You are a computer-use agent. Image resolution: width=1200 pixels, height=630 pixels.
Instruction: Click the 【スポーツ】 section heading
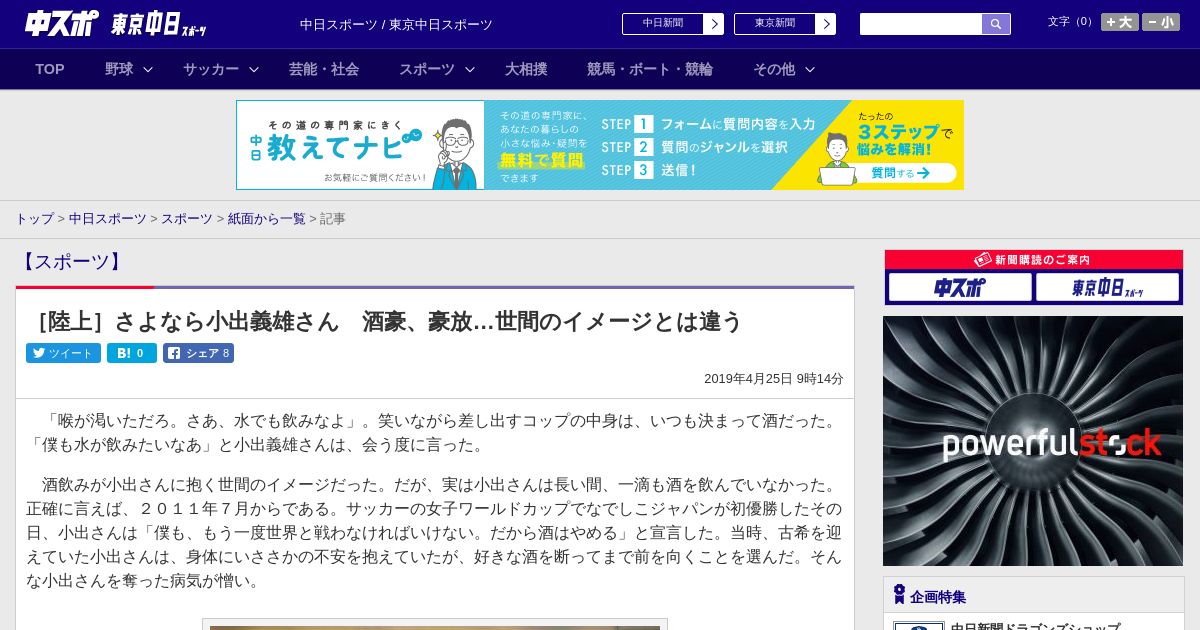point(71,262)
